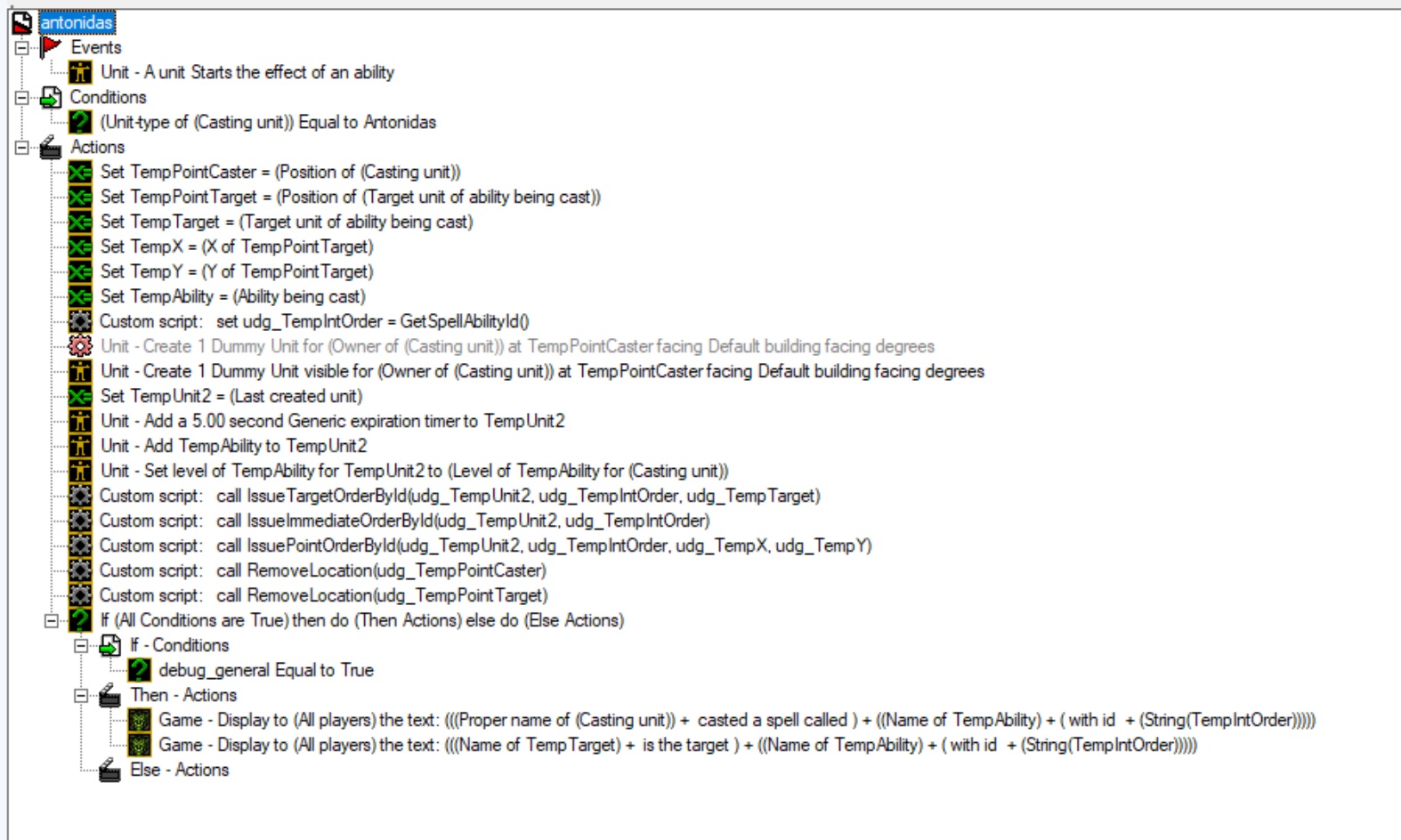Screen dimensions: 1401x840
Task: Collapse the Then - Actions node
Action: click(x=81, y=695)
